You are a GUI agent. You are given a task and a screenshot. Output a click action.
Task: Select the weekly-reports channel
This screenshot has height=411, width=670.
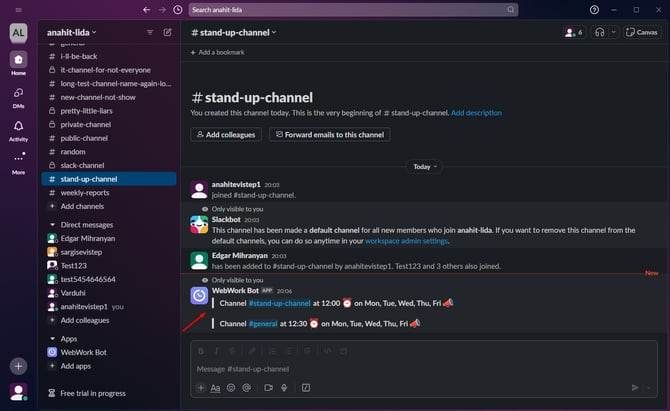pyautogui.click(x=86, y=192)
